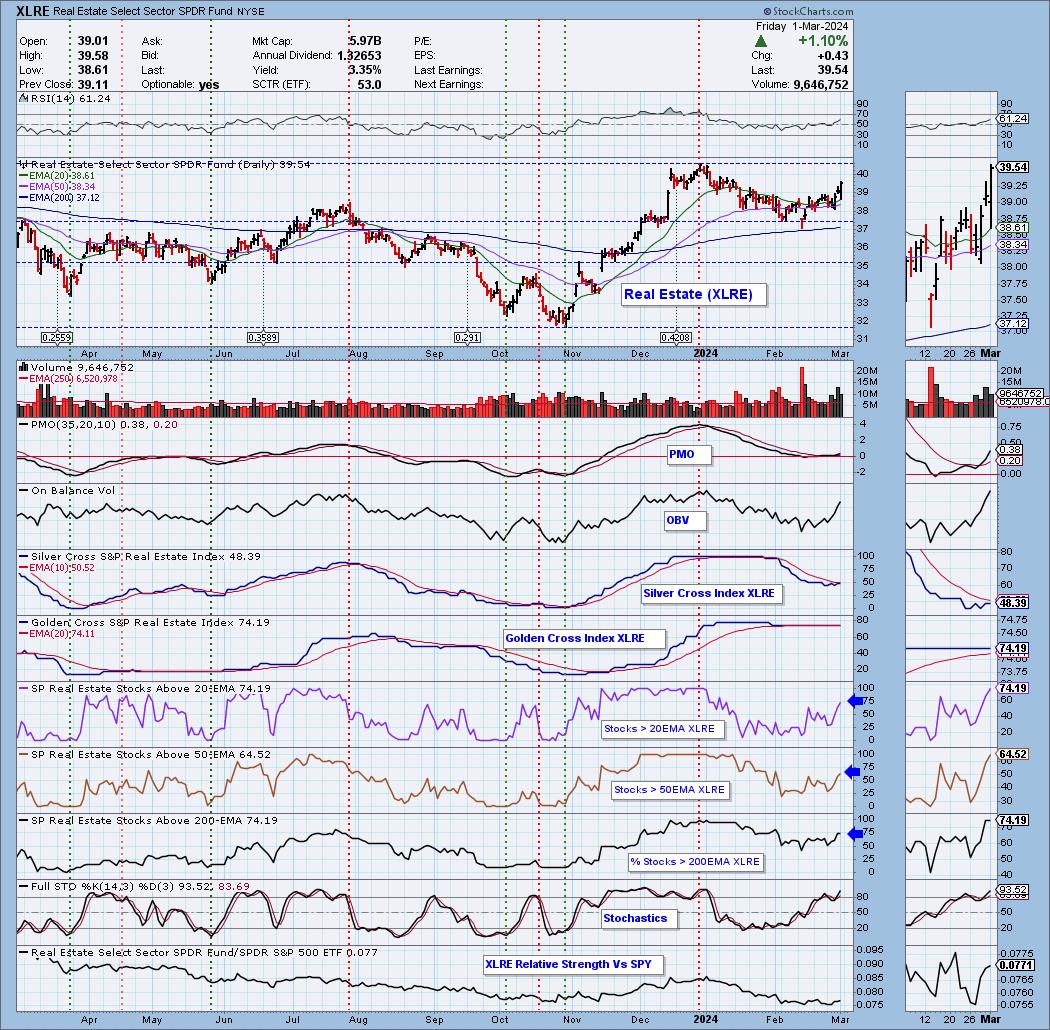Click the "Stocks Above 50-EMA 64.52" panel label
1050x1030 pixels.
tap(145, 754)
